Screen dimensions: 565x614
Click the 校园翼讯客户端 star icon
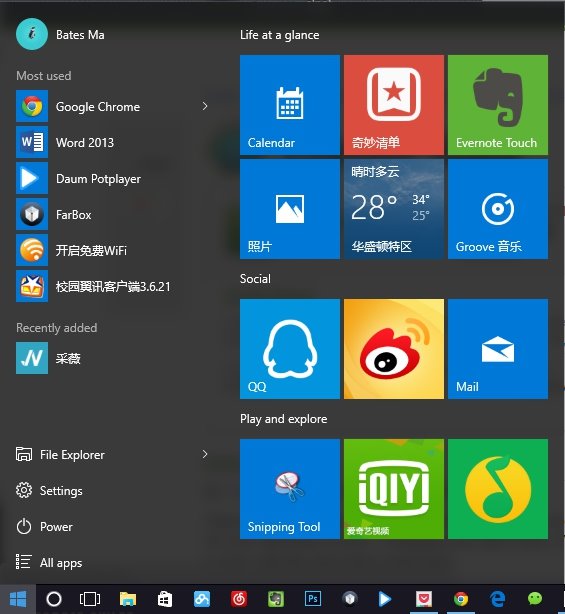pos(32,286)
